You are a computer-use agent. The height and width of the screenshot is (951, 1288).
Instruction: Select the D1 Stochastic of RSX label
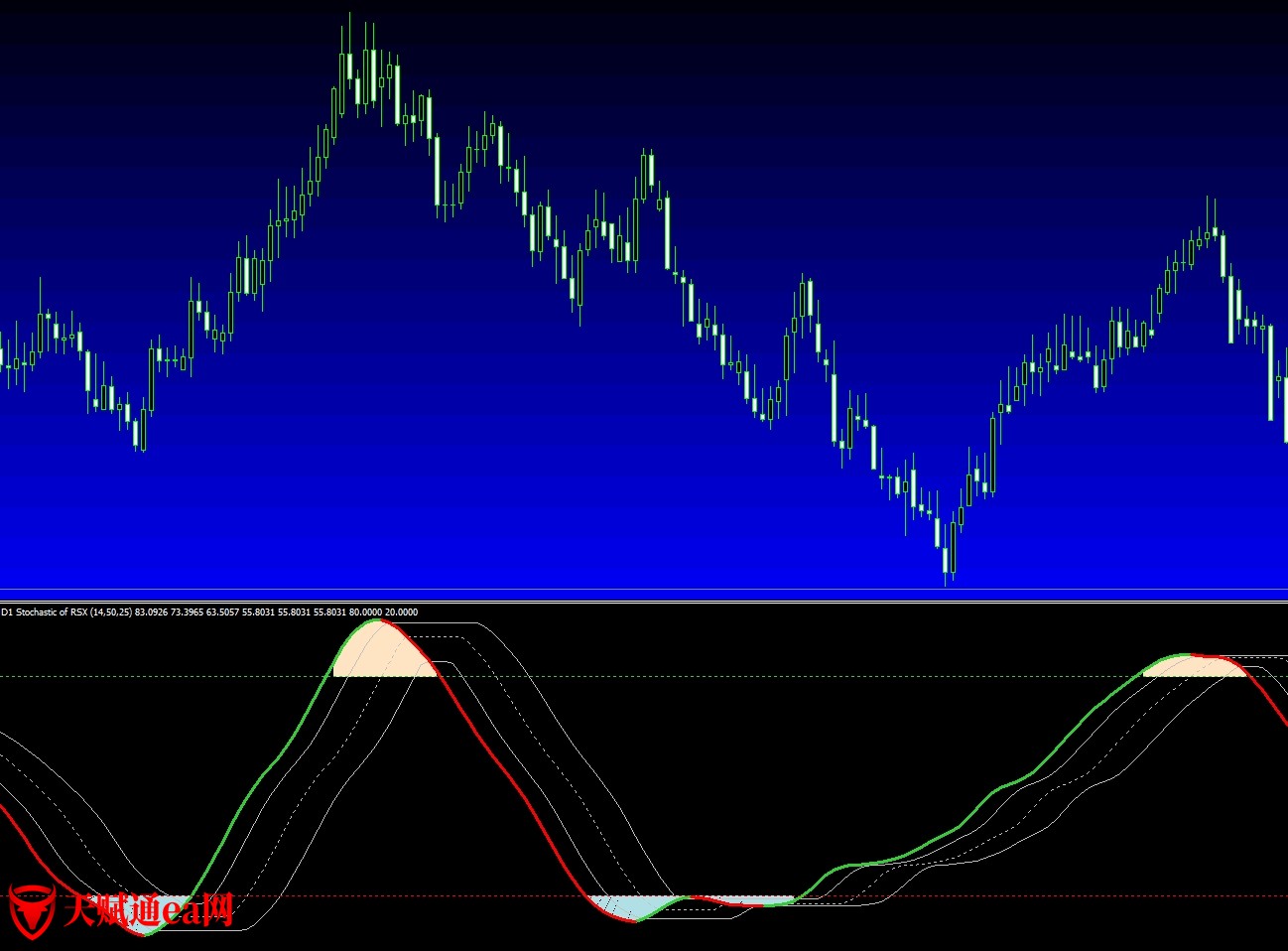tap(44, 612)
